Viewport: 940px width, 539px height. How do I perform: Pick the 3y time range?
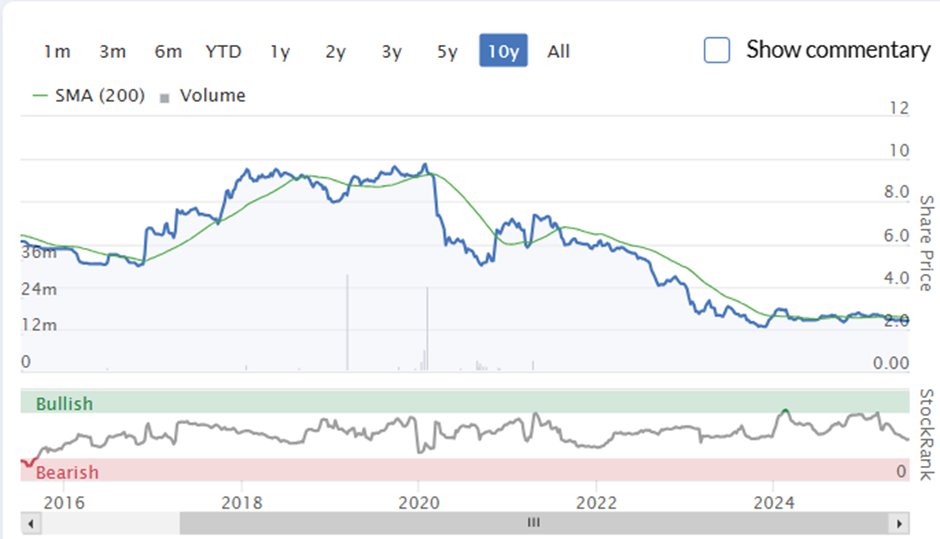(391, 52)
